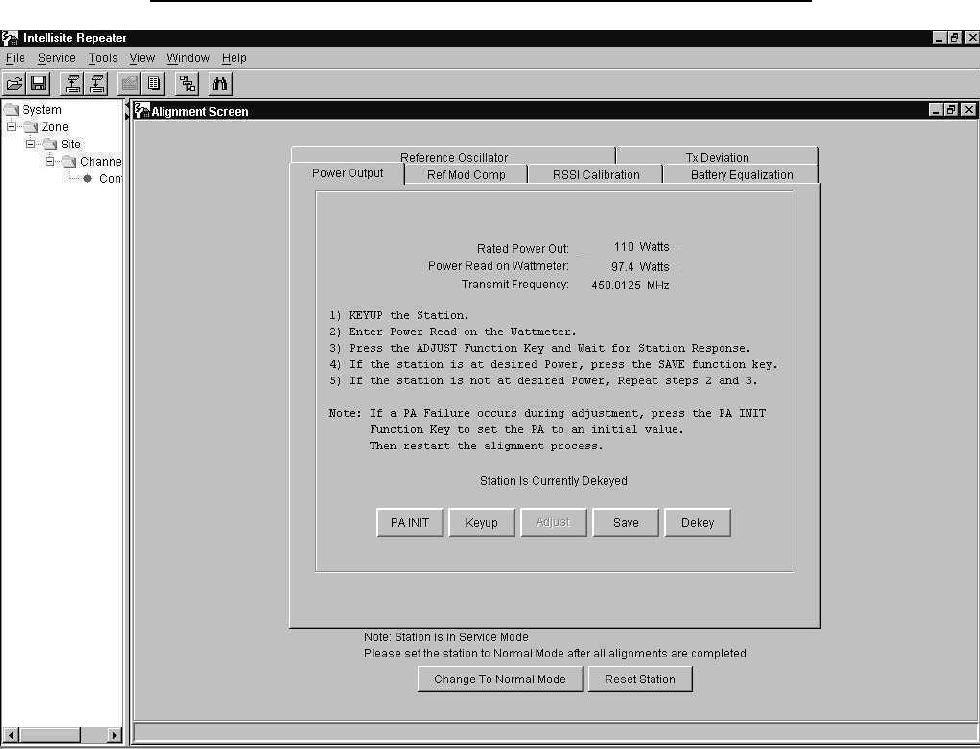Open the Help menu
Image resolution: width=980 pixels, height=749 pixels.
[x=234, y=58]
